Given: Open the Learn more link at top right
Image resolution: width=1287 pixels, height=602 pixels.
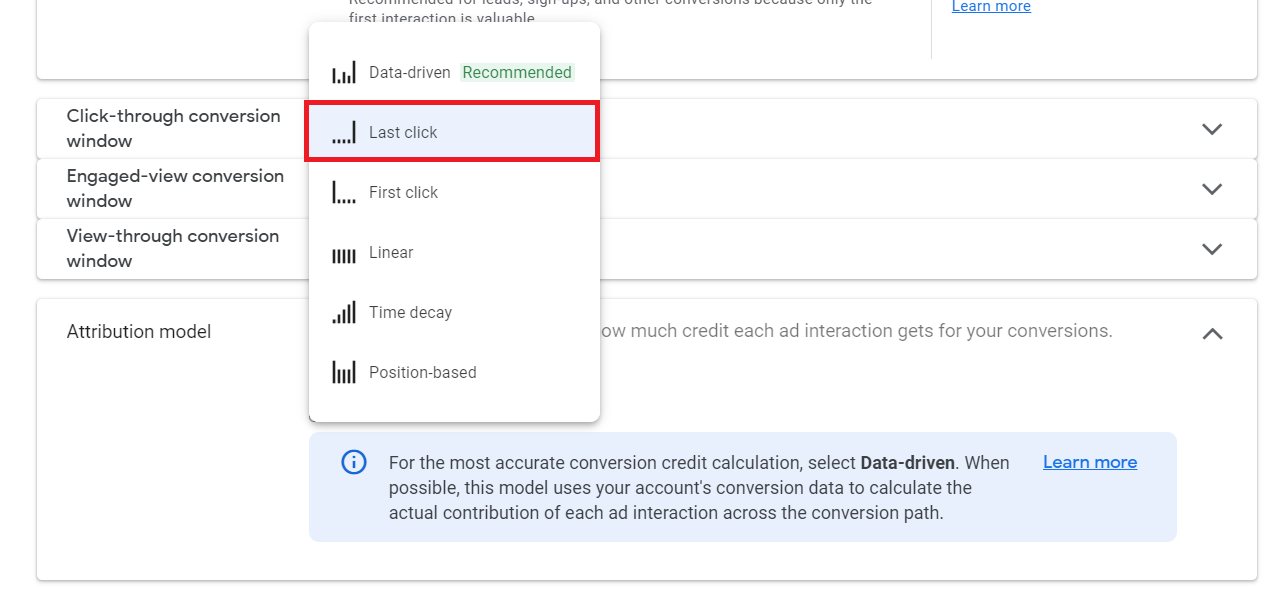Looking at the screenshot, I should [991, 7].
